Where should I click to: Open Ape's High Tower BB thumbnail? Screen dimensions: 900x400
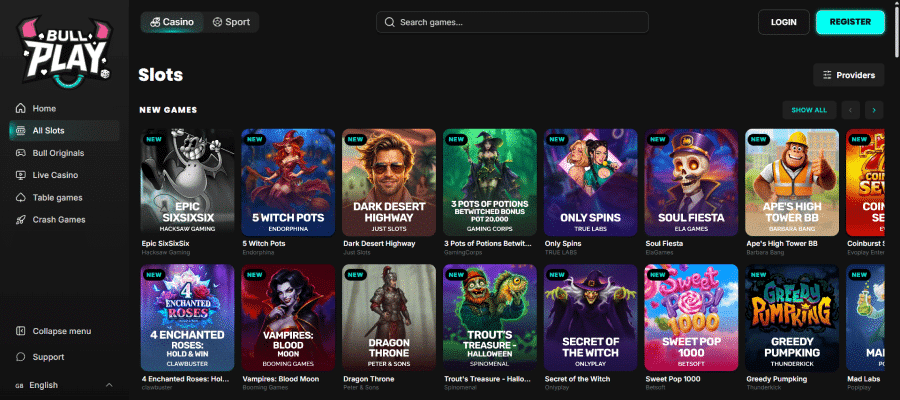pos(792,182)
